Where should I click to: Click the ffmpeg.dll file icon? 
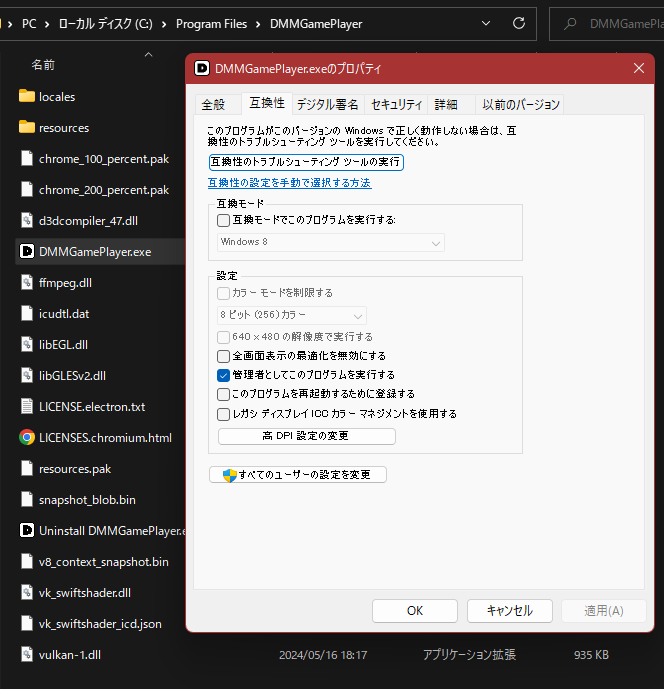click(x=27, y=282)
